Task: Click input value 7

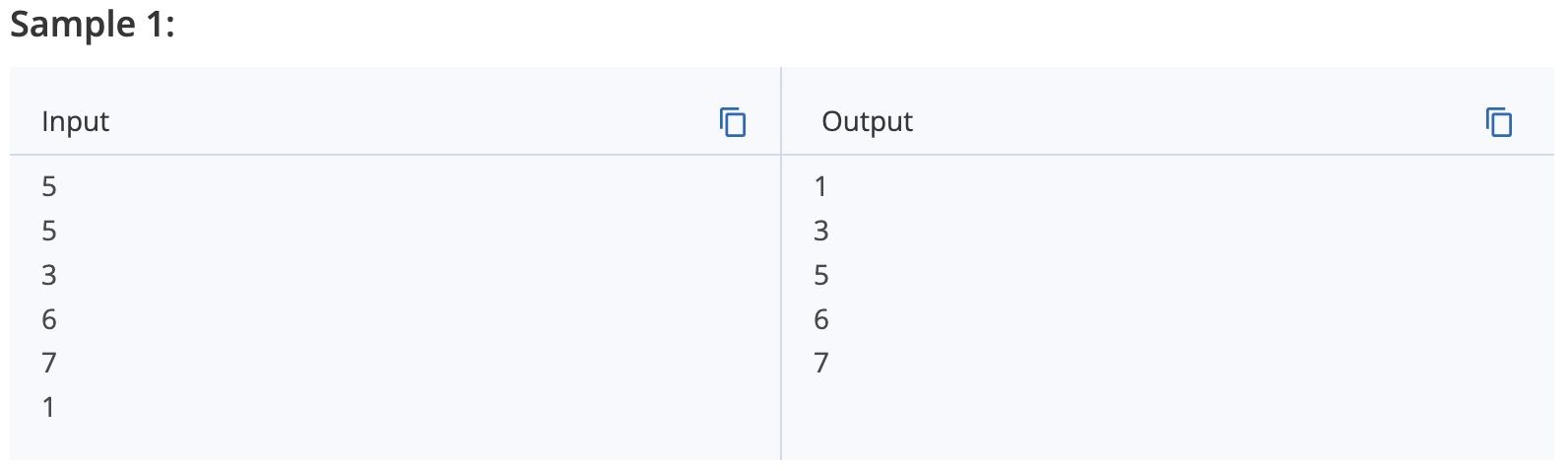Action: coord(49,363)
